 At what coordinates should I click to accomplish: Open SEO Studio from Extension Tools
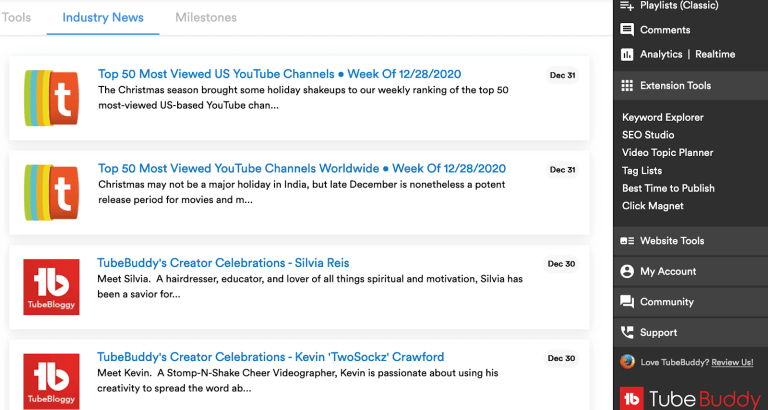(648, 135)
